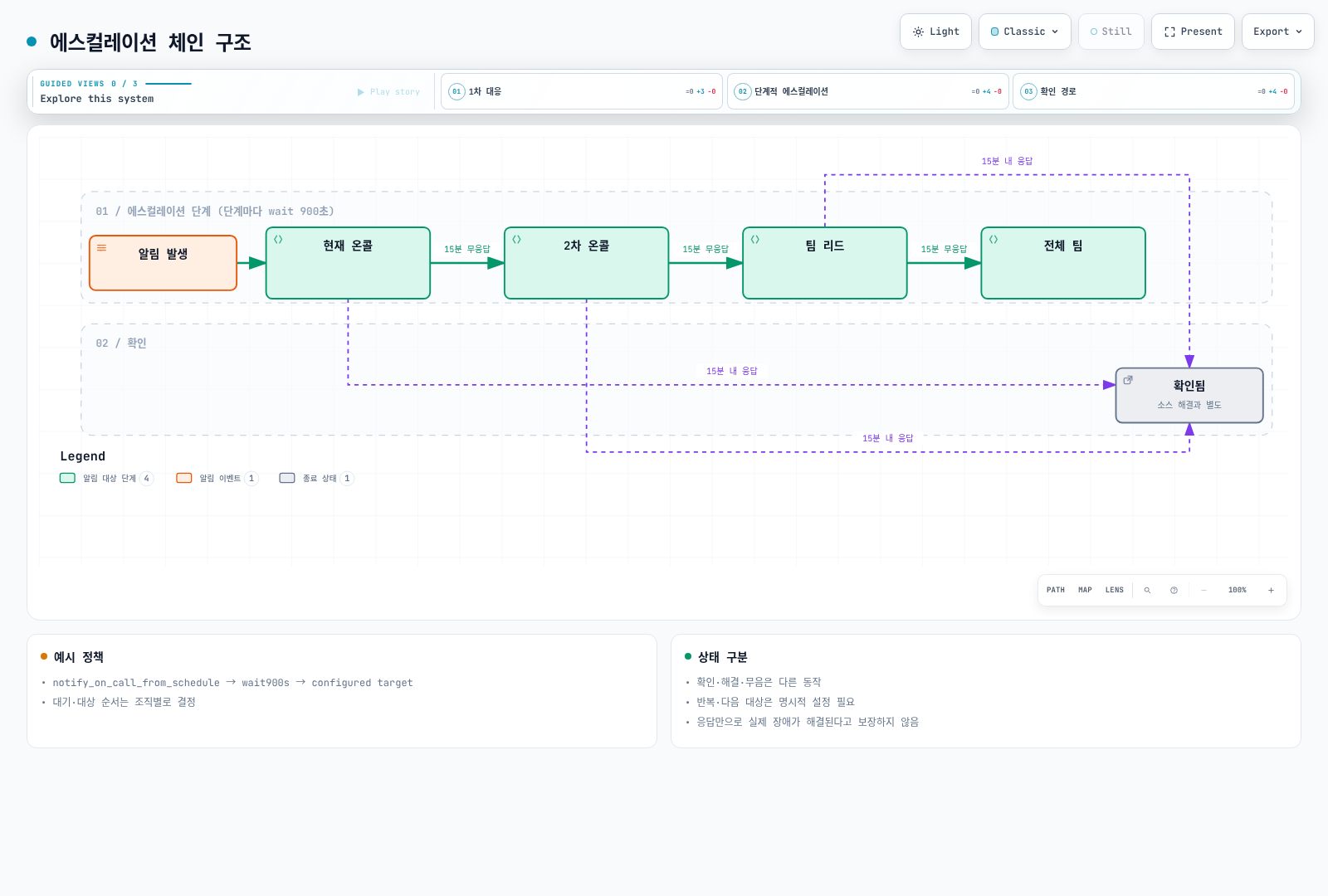Click the code icon on 2차 온콜

(x=516, y=240)
